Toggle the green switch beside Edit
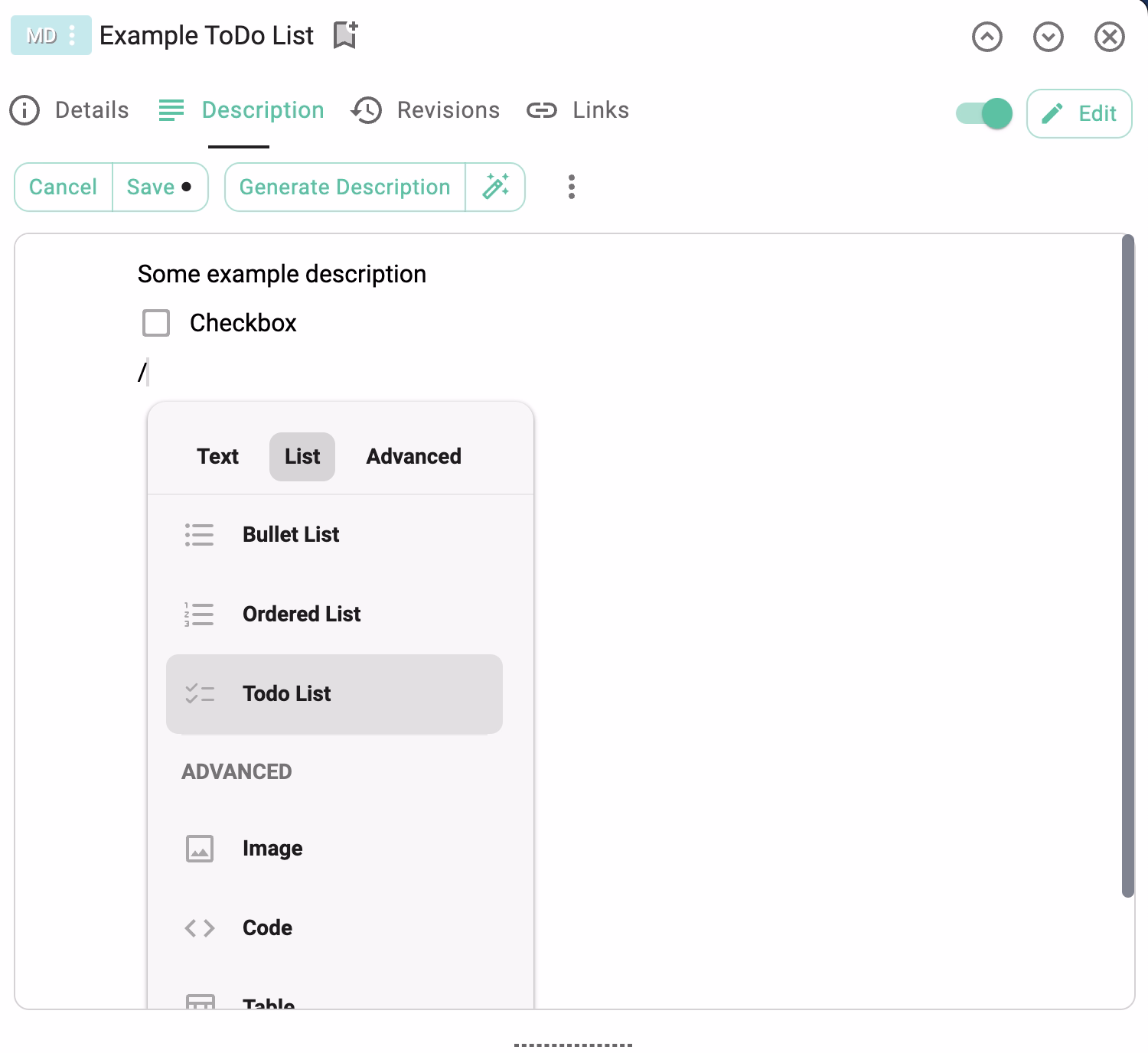This screenshot has height=1053, width=1148. click(x=984, y=113)
